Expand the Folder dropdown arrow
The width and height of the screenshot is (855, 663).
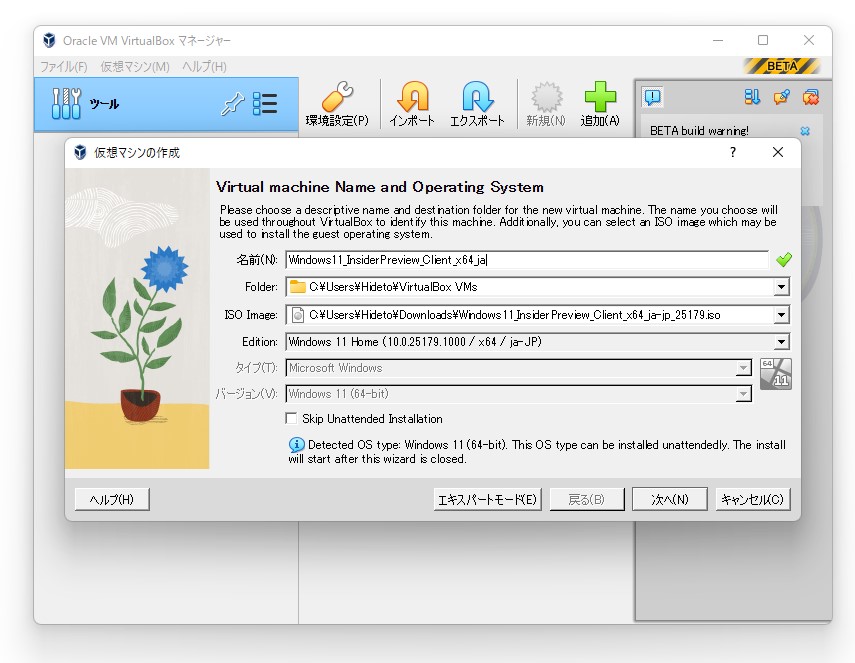pos(781,287)
